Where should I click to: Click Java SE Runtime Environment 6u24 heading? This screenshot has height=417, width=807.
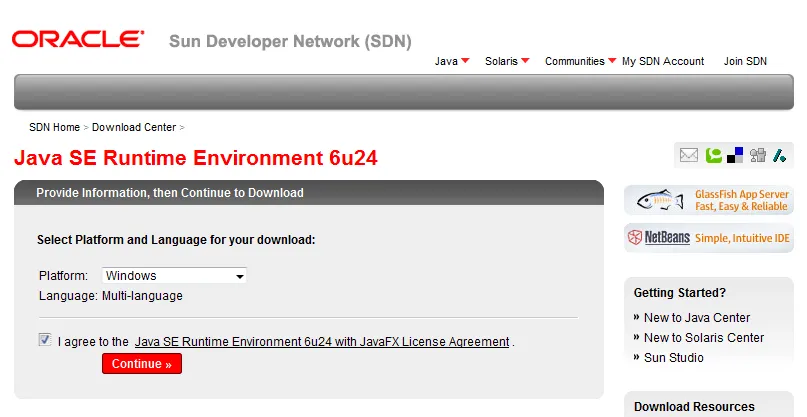point(196,158)
